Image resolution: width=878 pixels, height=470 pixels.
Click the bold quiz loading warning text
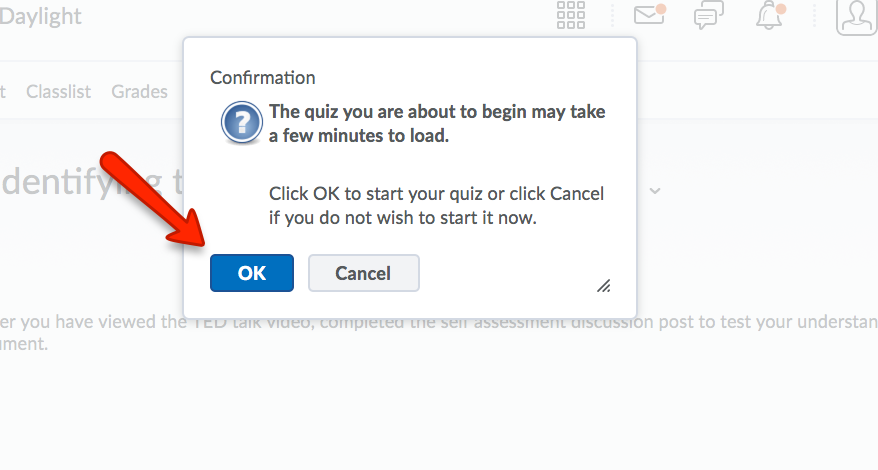[437, 124]
